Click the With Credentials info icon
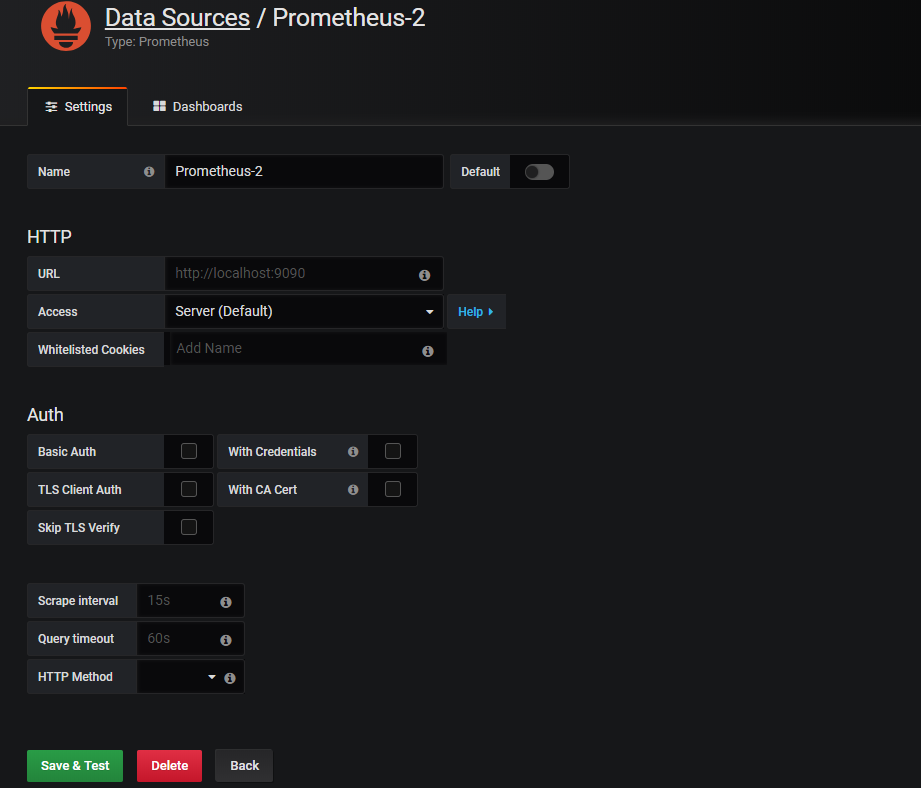 tap(353, 452)
